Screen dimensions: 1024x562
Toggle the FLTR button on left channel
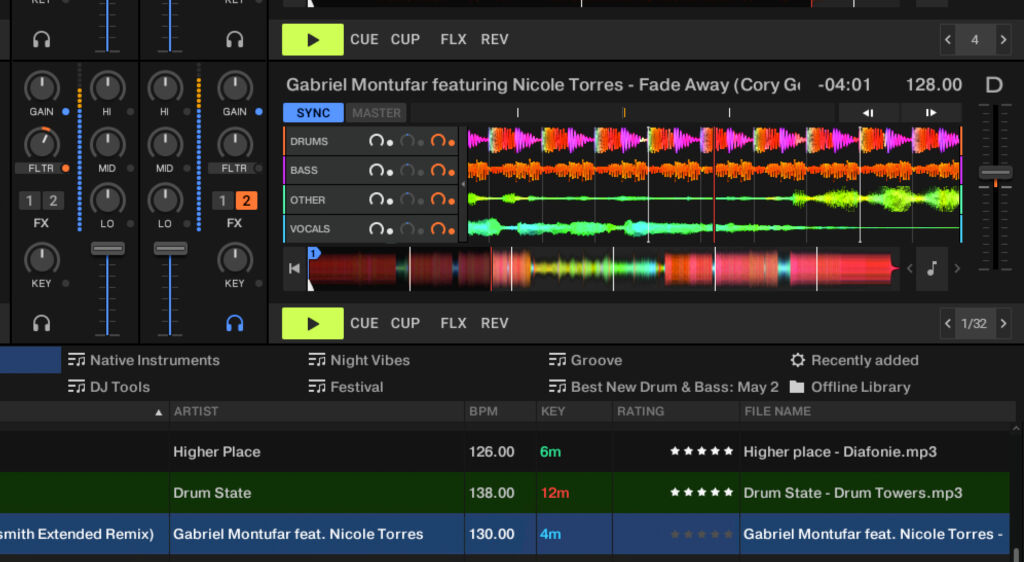pos(41,168)
